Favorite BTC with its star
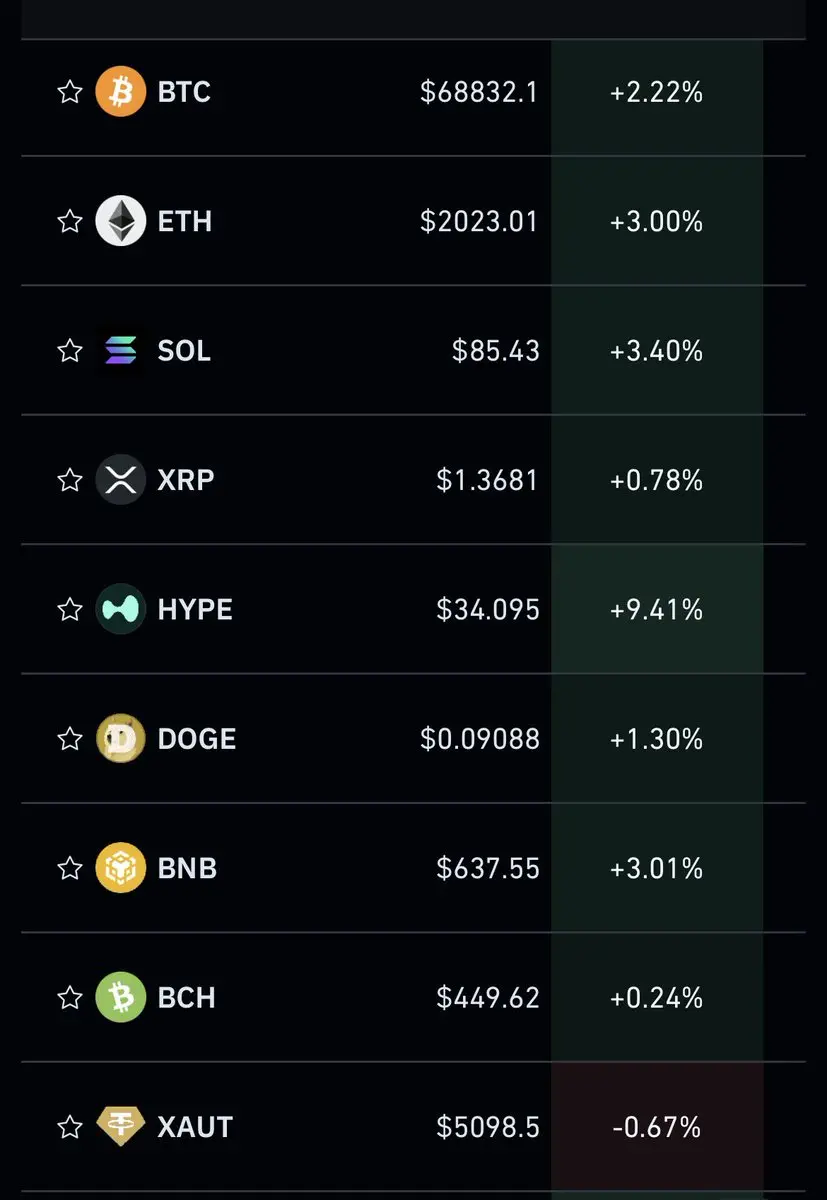This screenshot has height=1200, width=827. click(69, 92)
